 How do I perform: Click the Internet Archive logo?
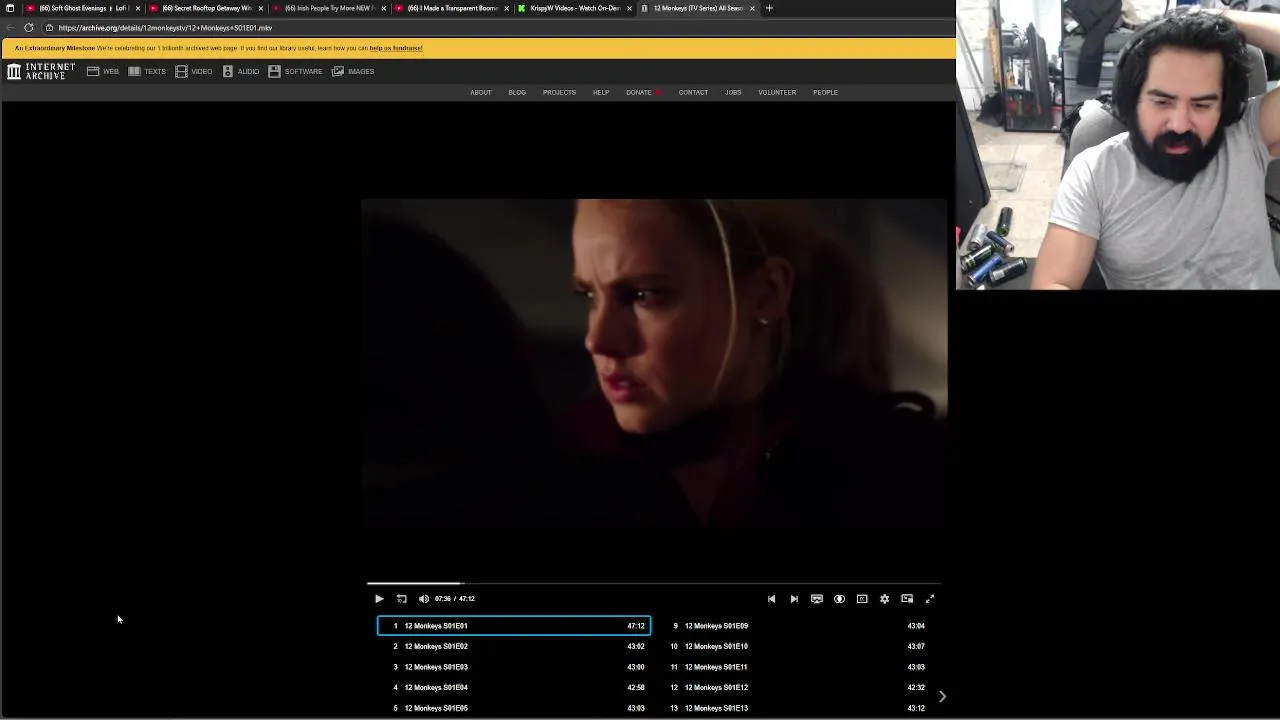click(41, 71)
